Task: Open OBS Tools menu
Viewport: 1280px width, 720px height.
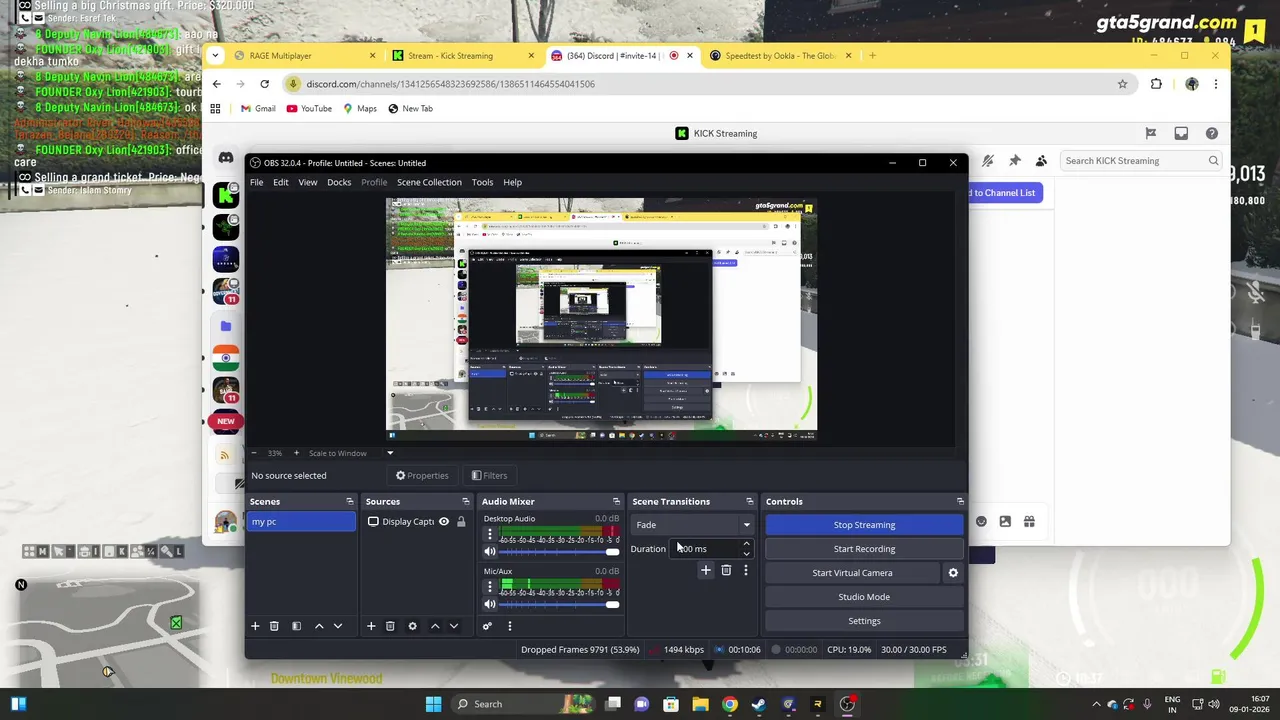Action: 482,182
